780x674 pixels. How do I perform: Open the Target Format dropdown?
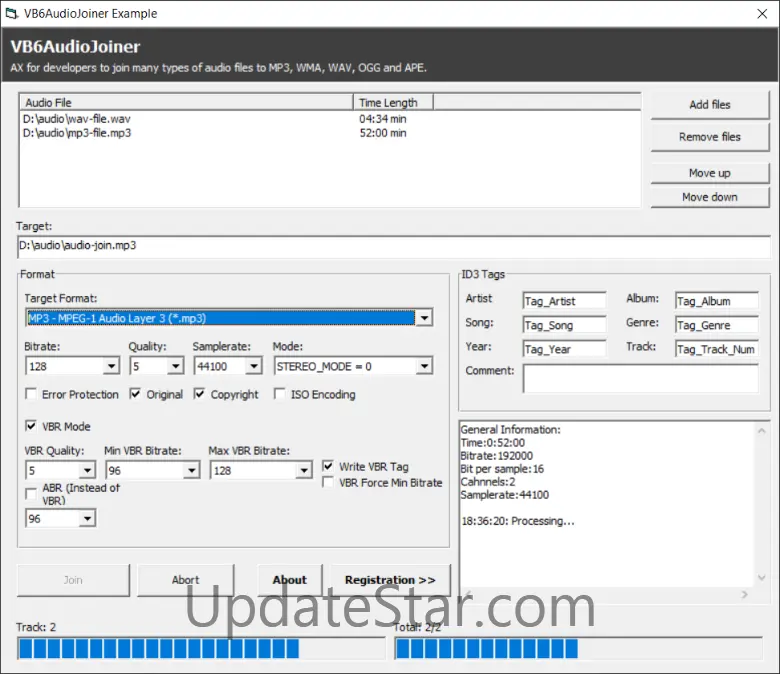click(424, 318)
